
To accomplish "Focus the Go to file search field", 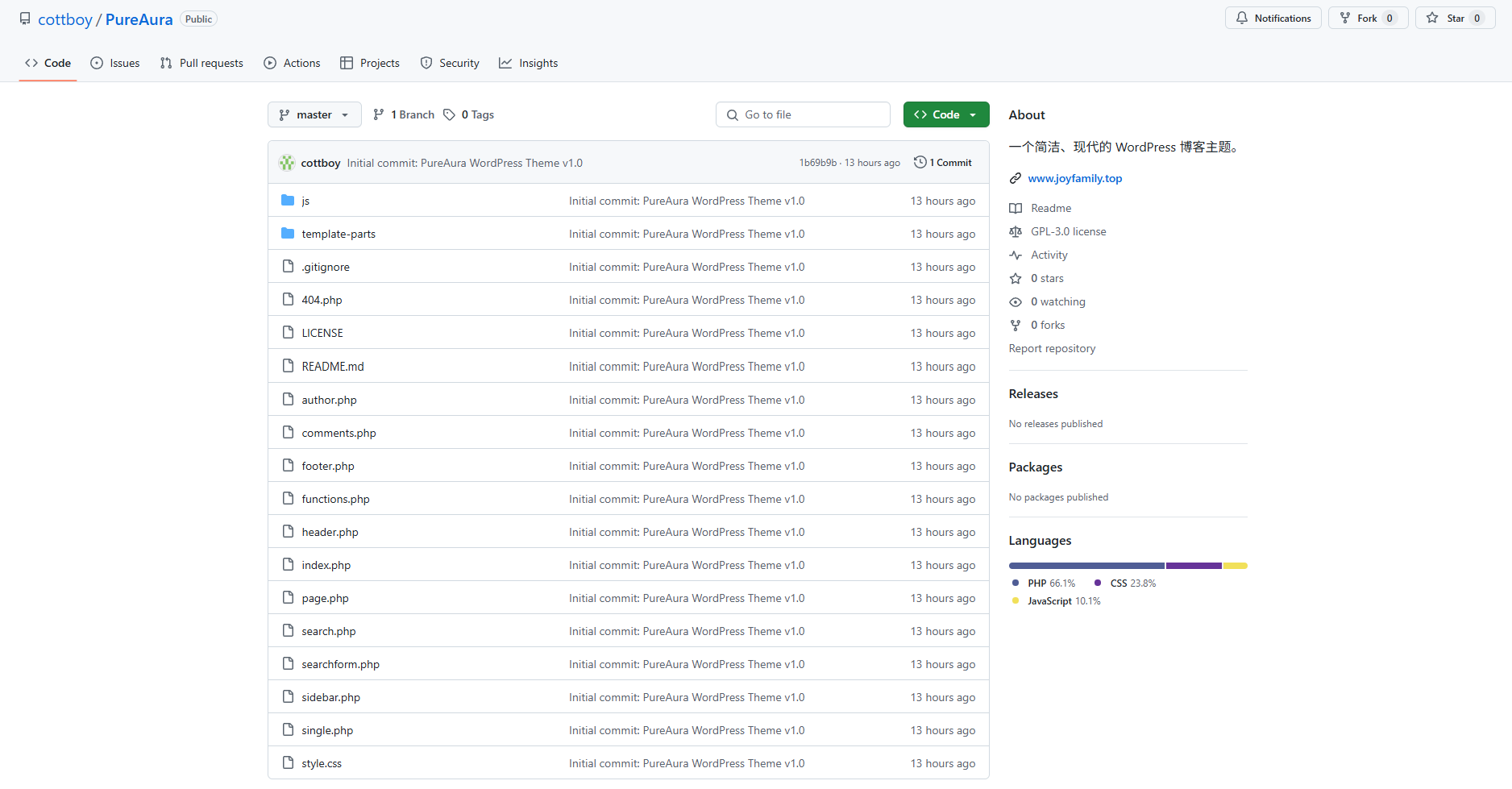I will [803, 114].
